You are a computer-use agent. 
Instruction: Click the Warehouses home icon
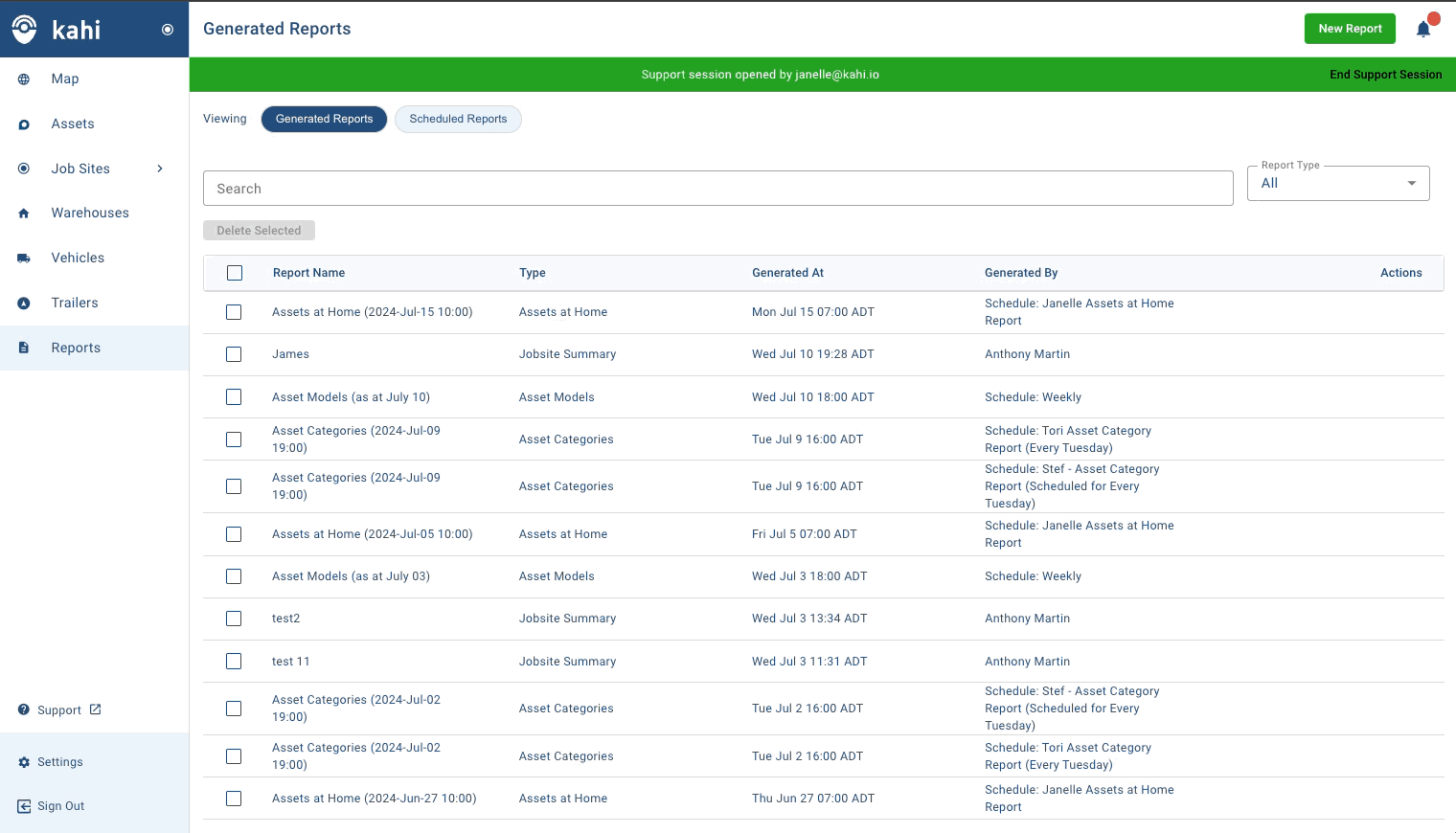click(x=24, y=214)
